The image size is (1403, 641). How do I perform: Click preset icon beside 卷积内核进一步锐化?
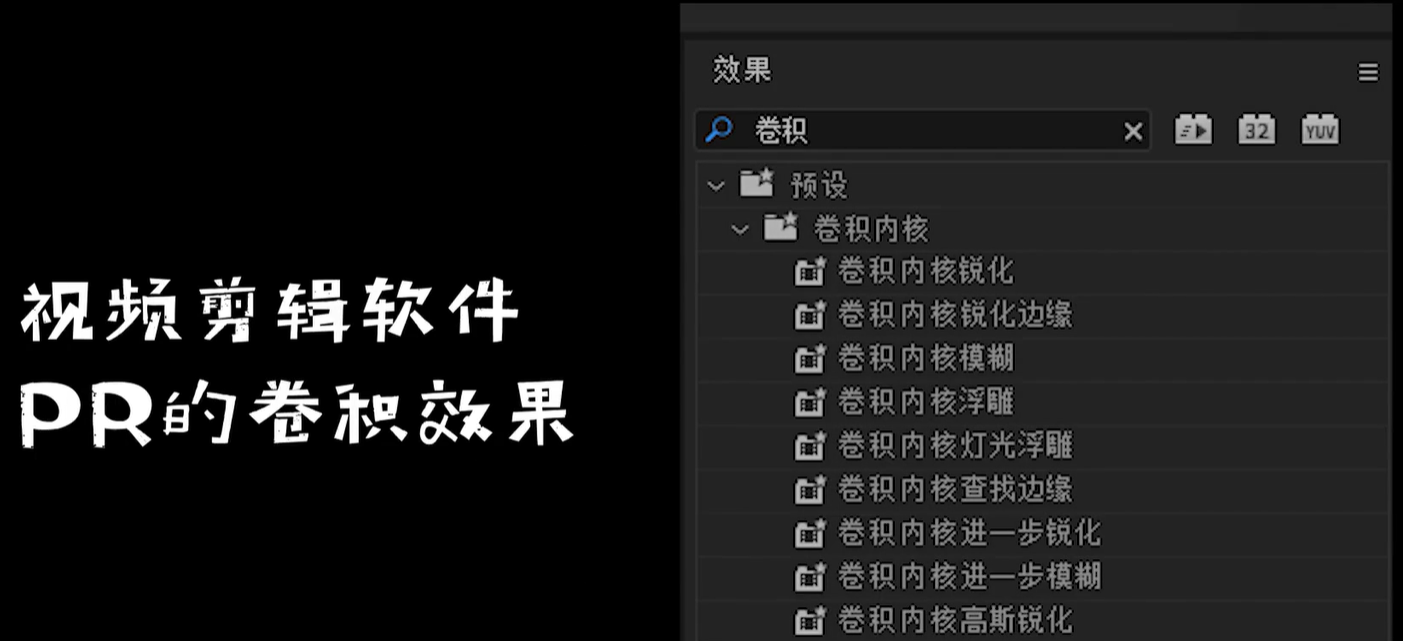click(x=810, y=533)
